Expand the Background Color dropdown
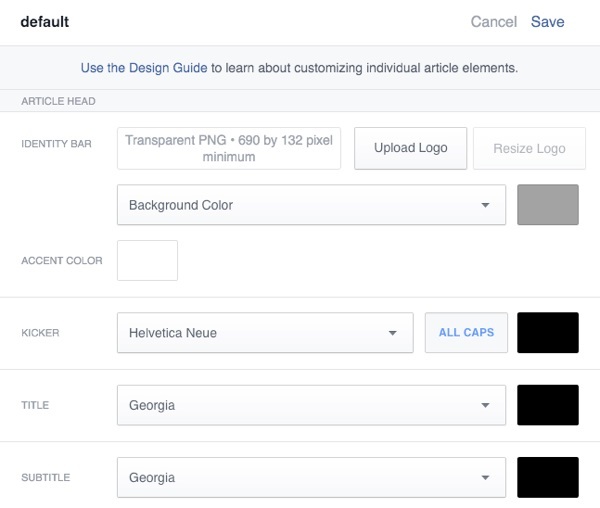Image resolution: width=600 pixels, height=508 pixels. [x=311, y=205]
